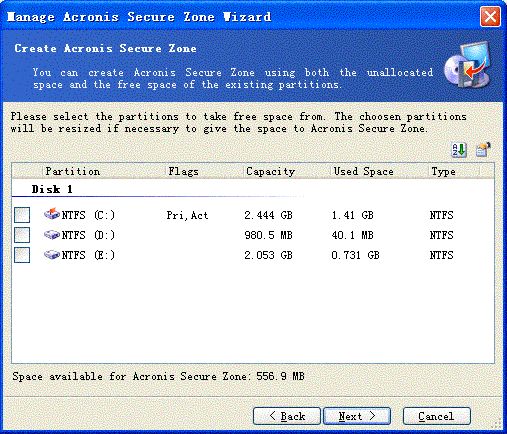Click the D: drive partition icon

point(52,235)
